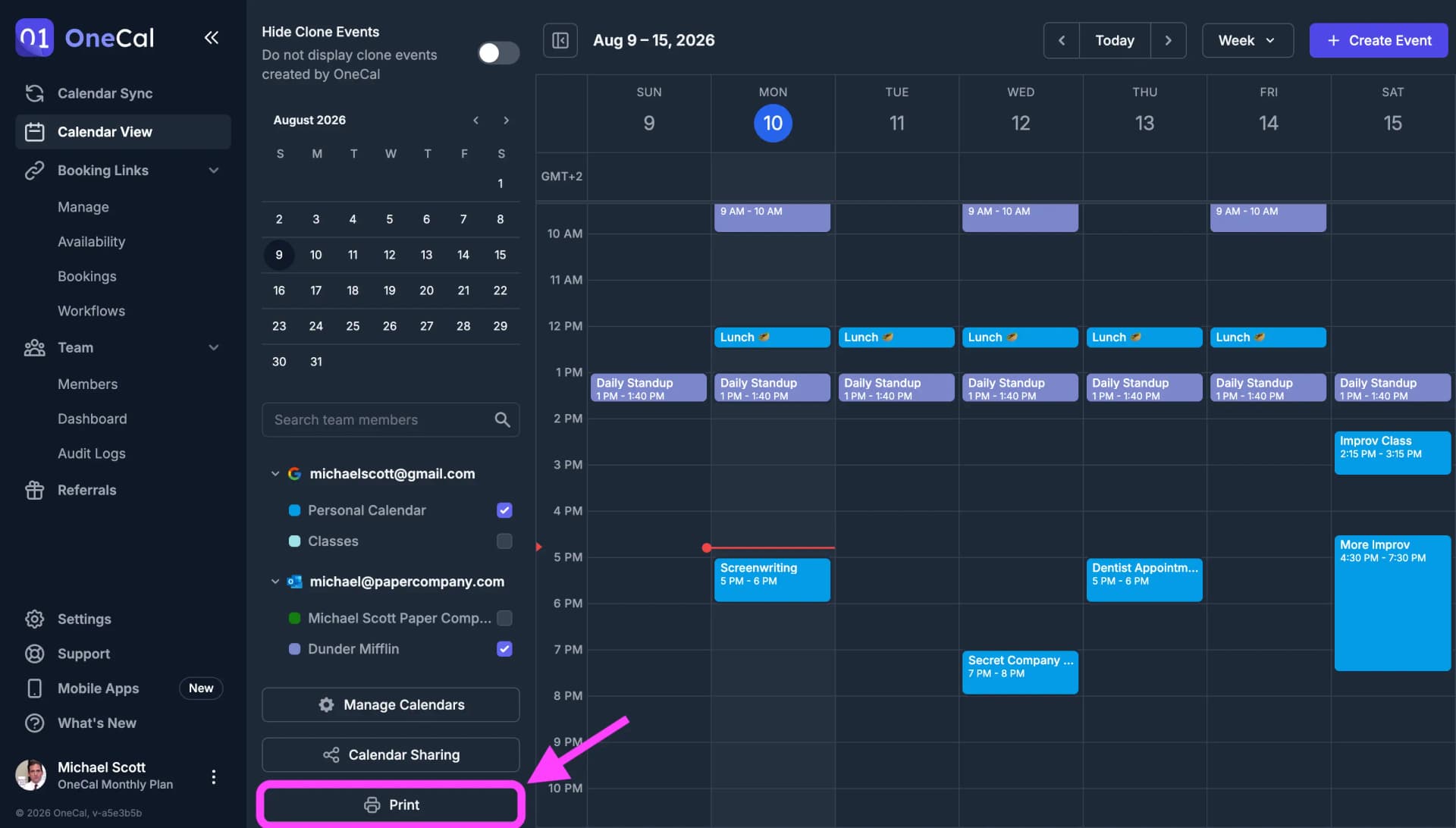Check the Michael Scott Paper Company checkbox
The image size is (1456, 828).
[x=504, y=618]
